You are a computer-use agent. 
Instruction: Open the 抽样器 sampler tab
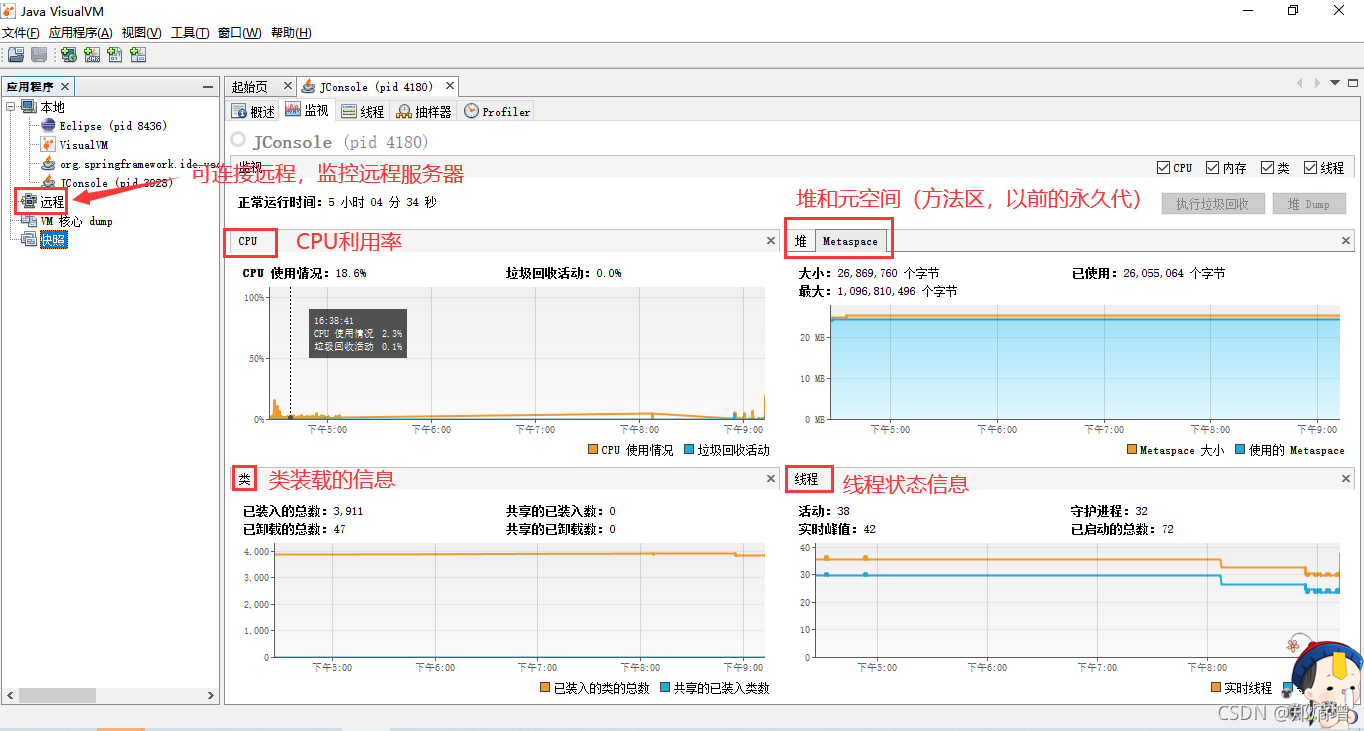(424, 111)
